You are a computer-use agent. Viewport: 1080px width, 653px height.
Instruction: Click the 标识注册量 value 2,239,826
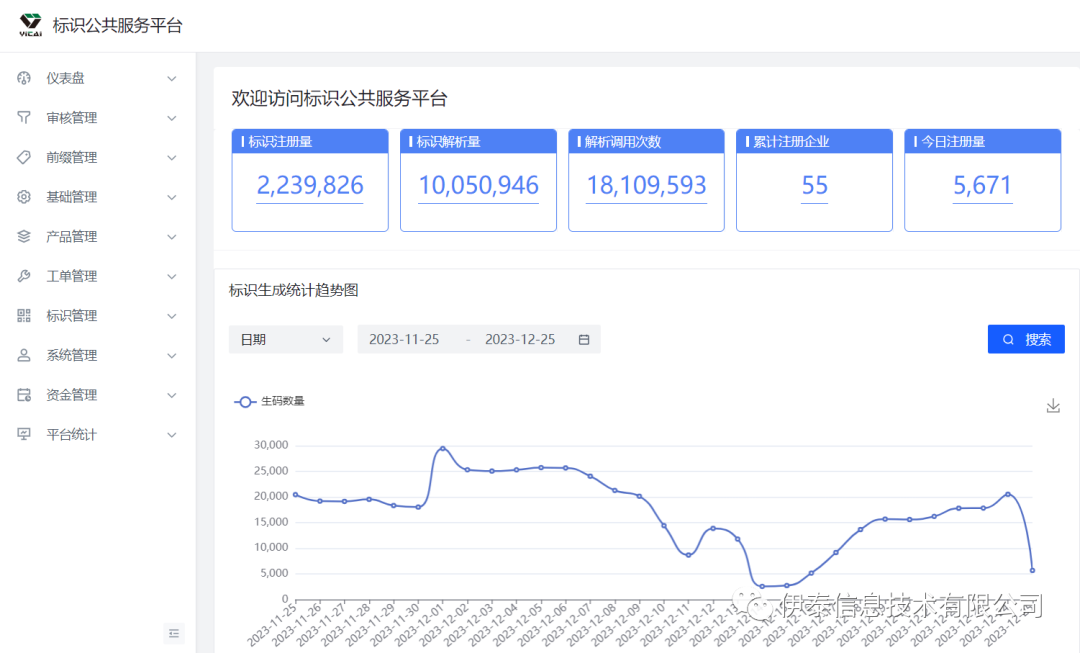(310, 186)
